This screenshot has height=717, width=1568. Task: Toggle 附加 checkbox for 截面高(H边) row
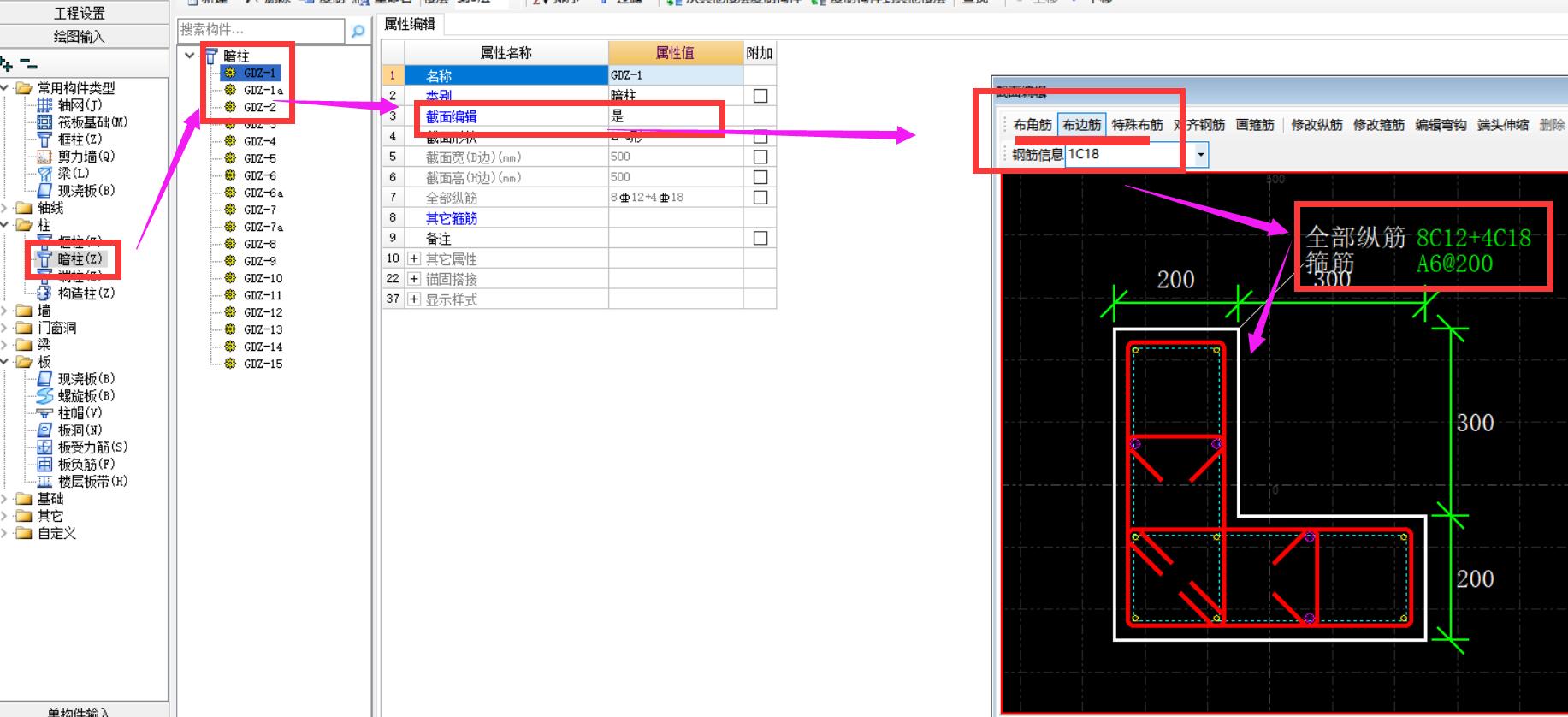coord(760,177)
